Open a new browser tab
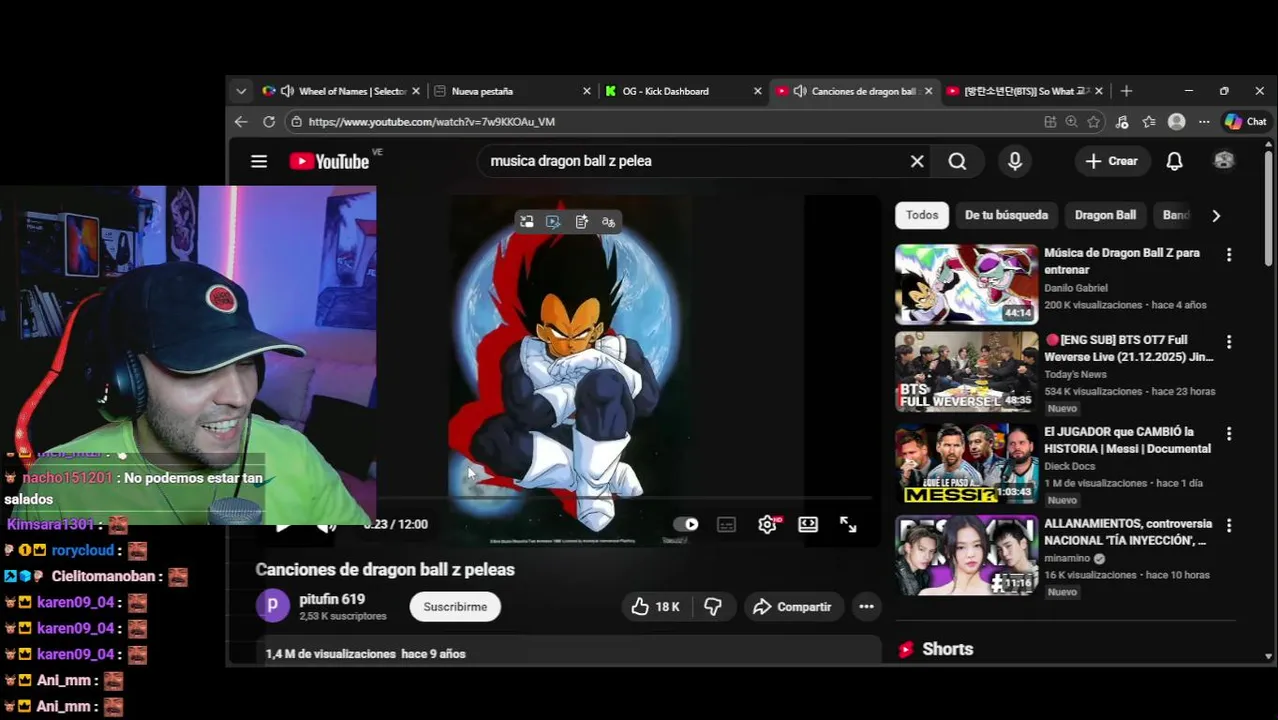 click(1126, 91)
